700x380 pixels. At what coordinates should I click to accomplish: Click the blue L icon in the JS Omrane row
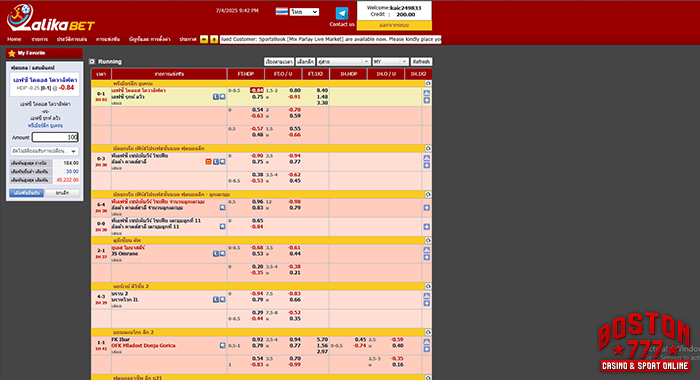click(x=216, y=254)
